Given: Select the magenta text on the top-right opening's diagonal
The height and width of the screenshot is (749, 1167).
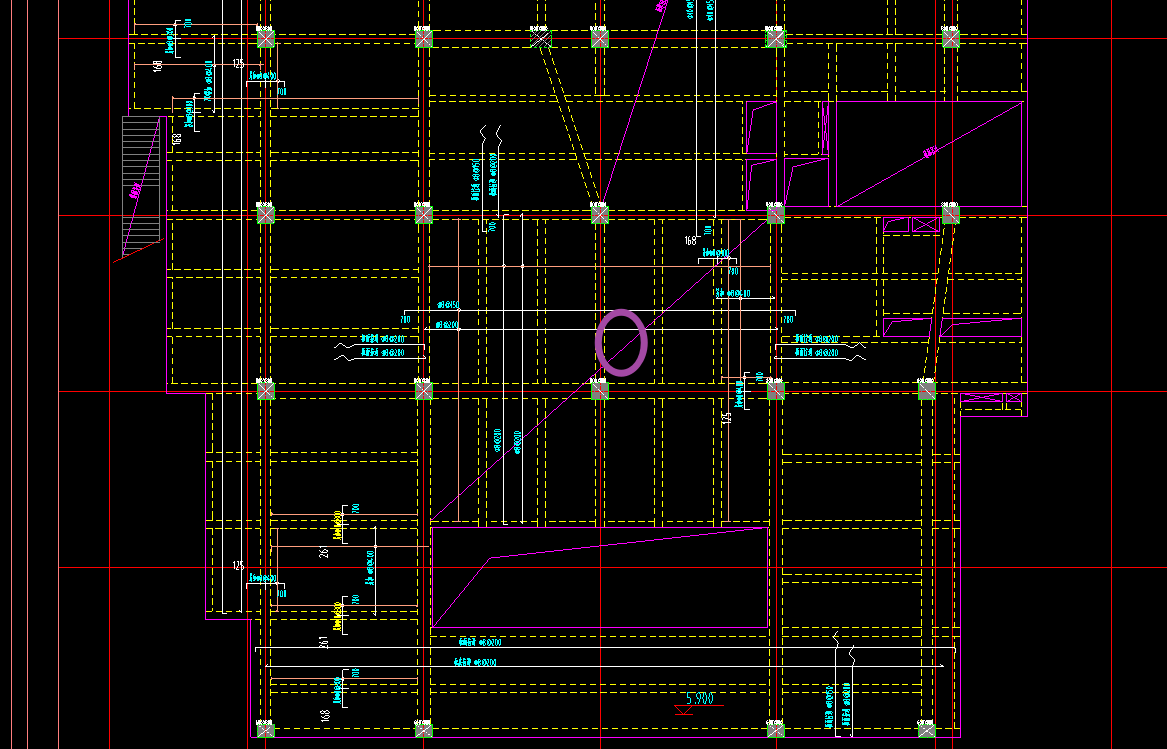Looking at the screenshot, I should (x=930, y=153).
